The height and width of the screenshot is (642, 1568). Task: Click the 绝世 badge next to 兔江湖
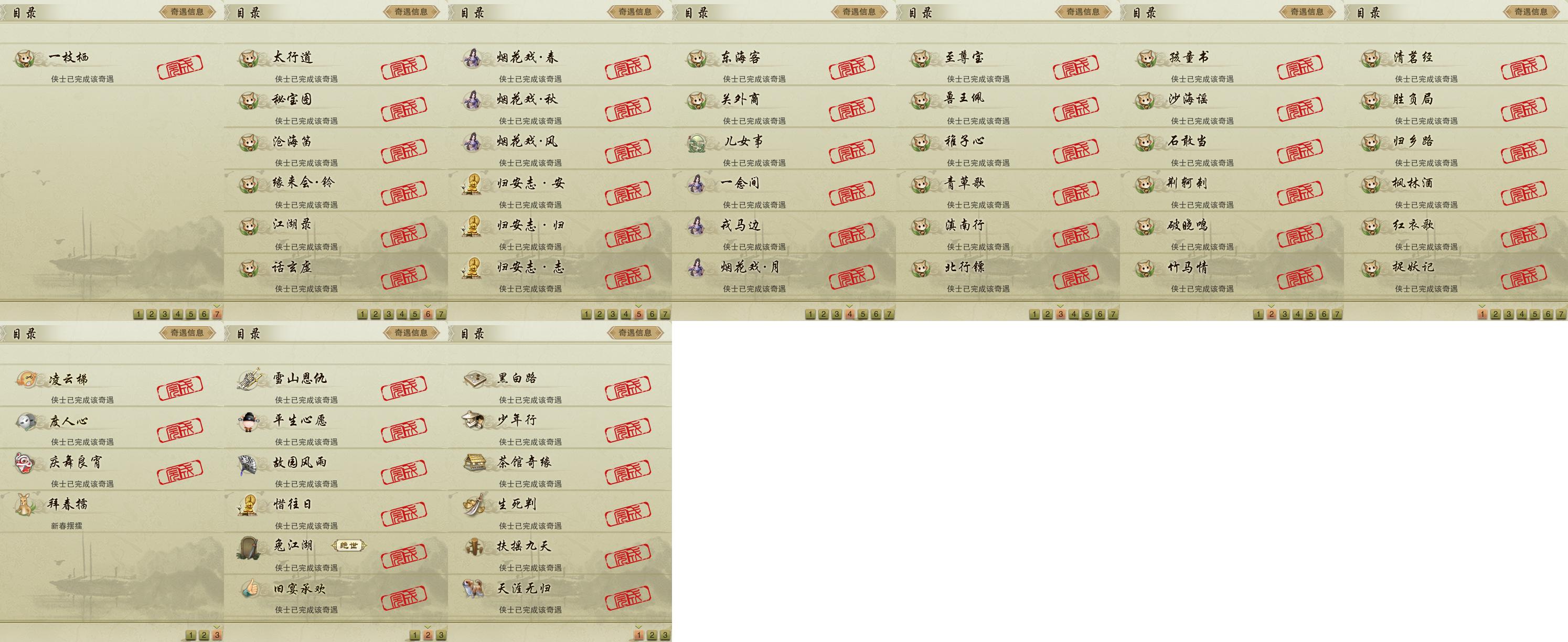[x=349, y=546]
